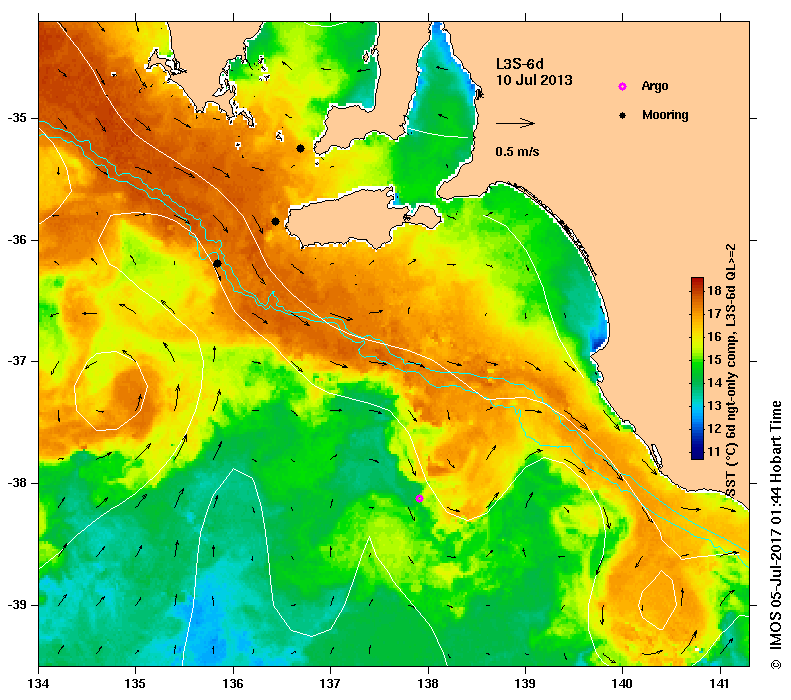Image resolution: width=791 pixels, height=700 pixels.
Task: Click the colorbar value '11'
Action: click(x=714, y=451)
